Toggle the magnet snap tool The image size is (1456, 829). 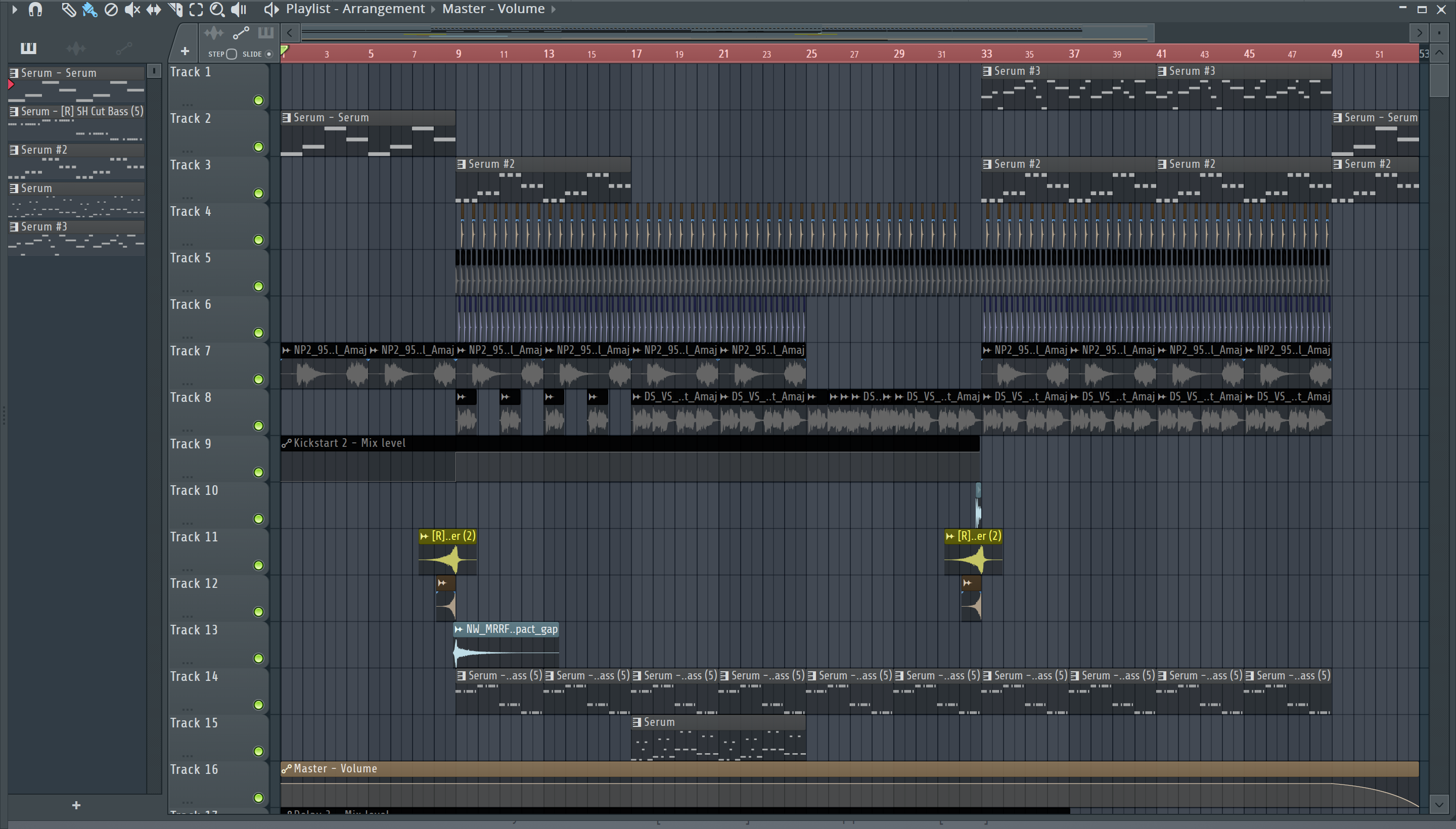click(x=35, y=9)
